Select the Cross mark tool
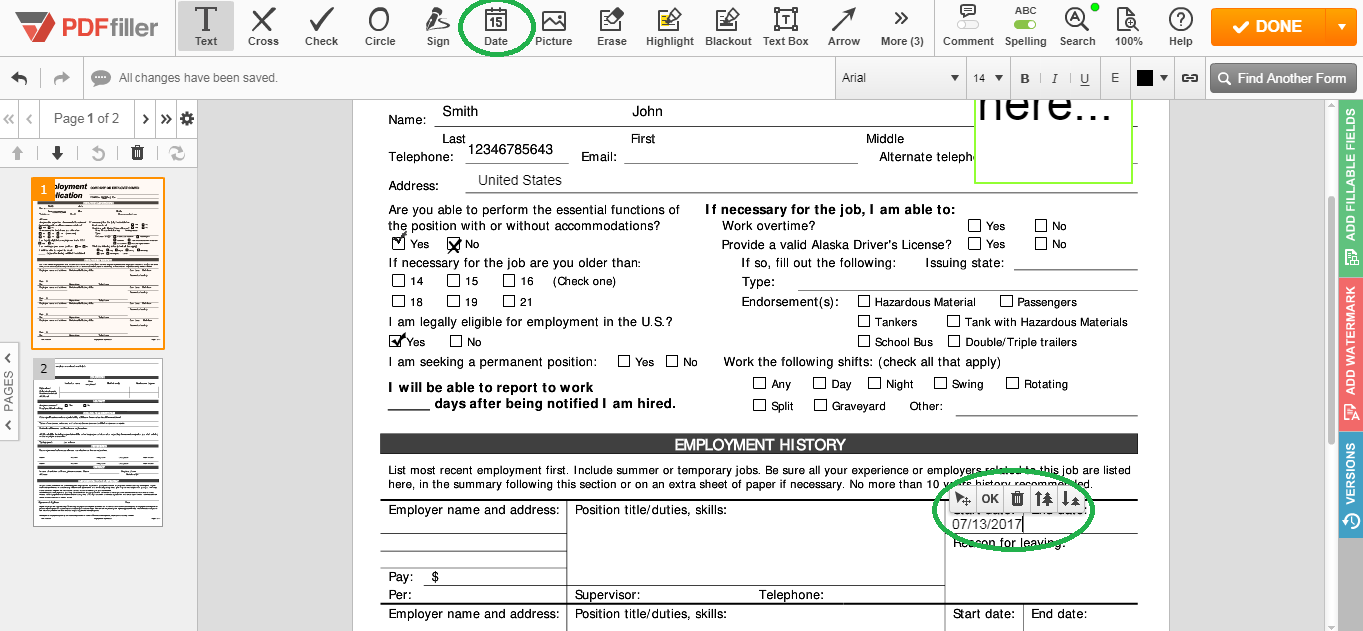Screen dimensions: 1363x631 coord(263,26)
